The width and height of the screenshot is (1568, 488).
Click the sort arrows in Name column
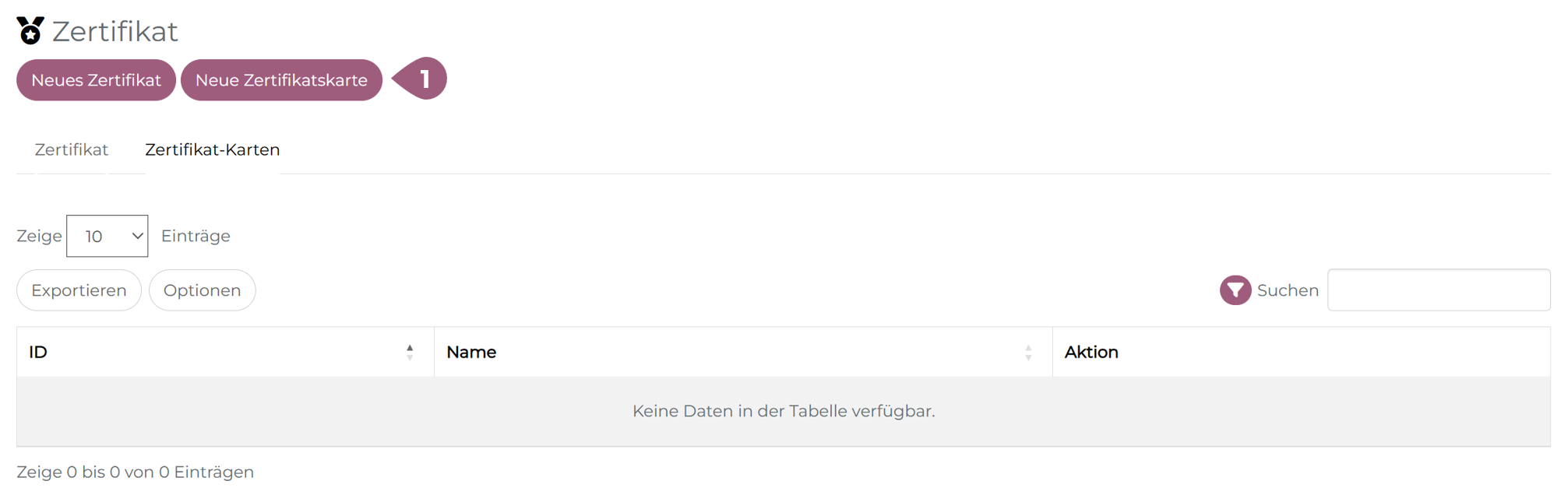1028,353
